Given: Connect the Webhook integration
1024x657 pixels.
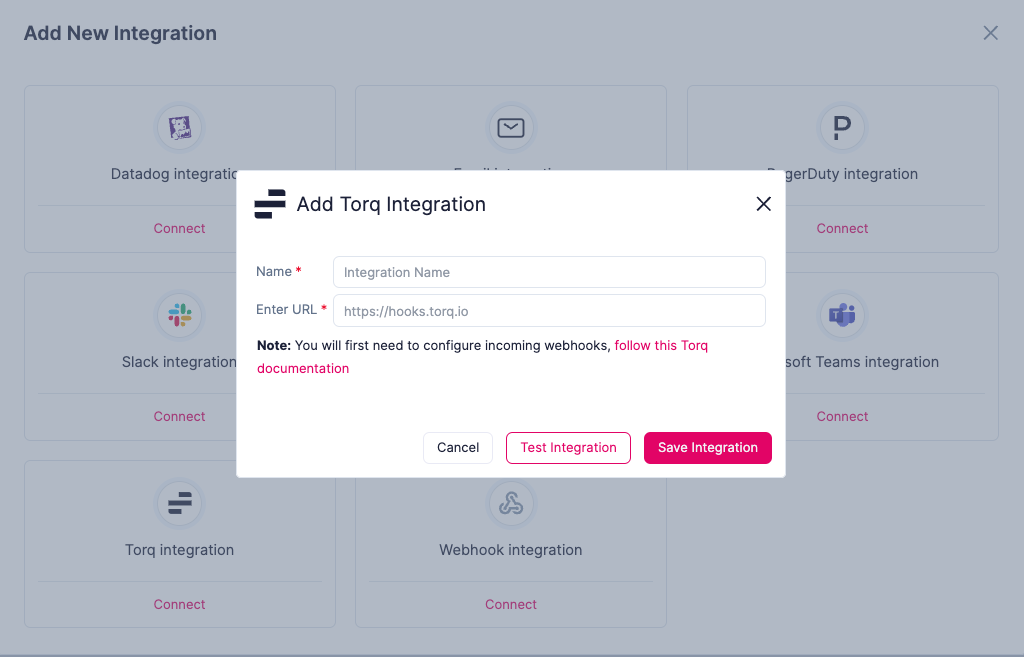Looking at the screenshot, I should [511, 605].
